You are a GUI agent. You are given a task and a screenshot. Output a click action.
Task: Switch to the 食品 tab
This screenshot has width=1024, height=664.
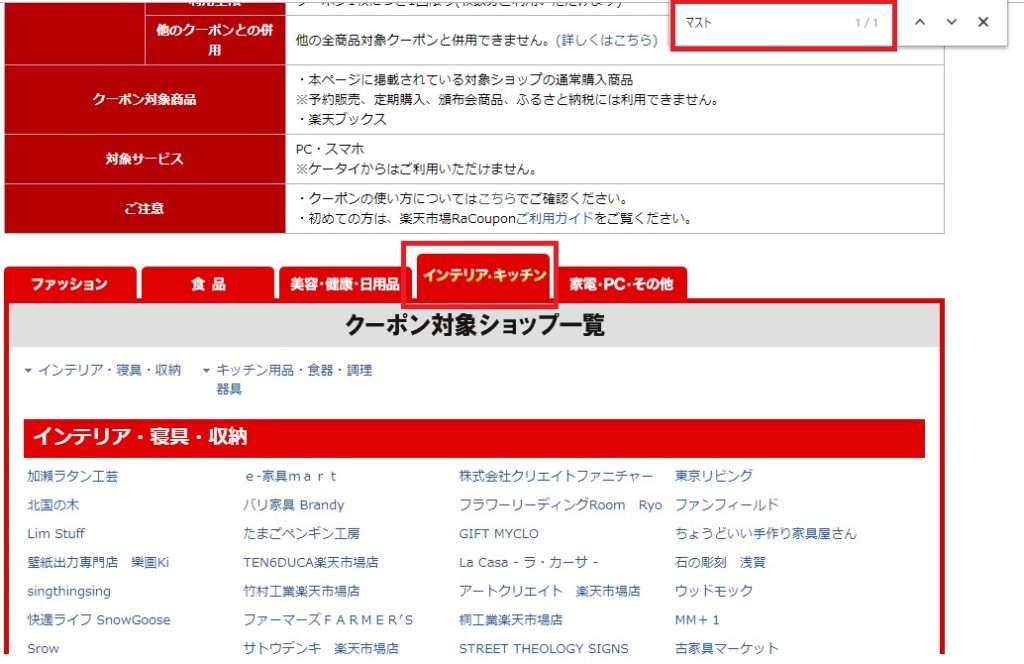[x=208, y=283]
